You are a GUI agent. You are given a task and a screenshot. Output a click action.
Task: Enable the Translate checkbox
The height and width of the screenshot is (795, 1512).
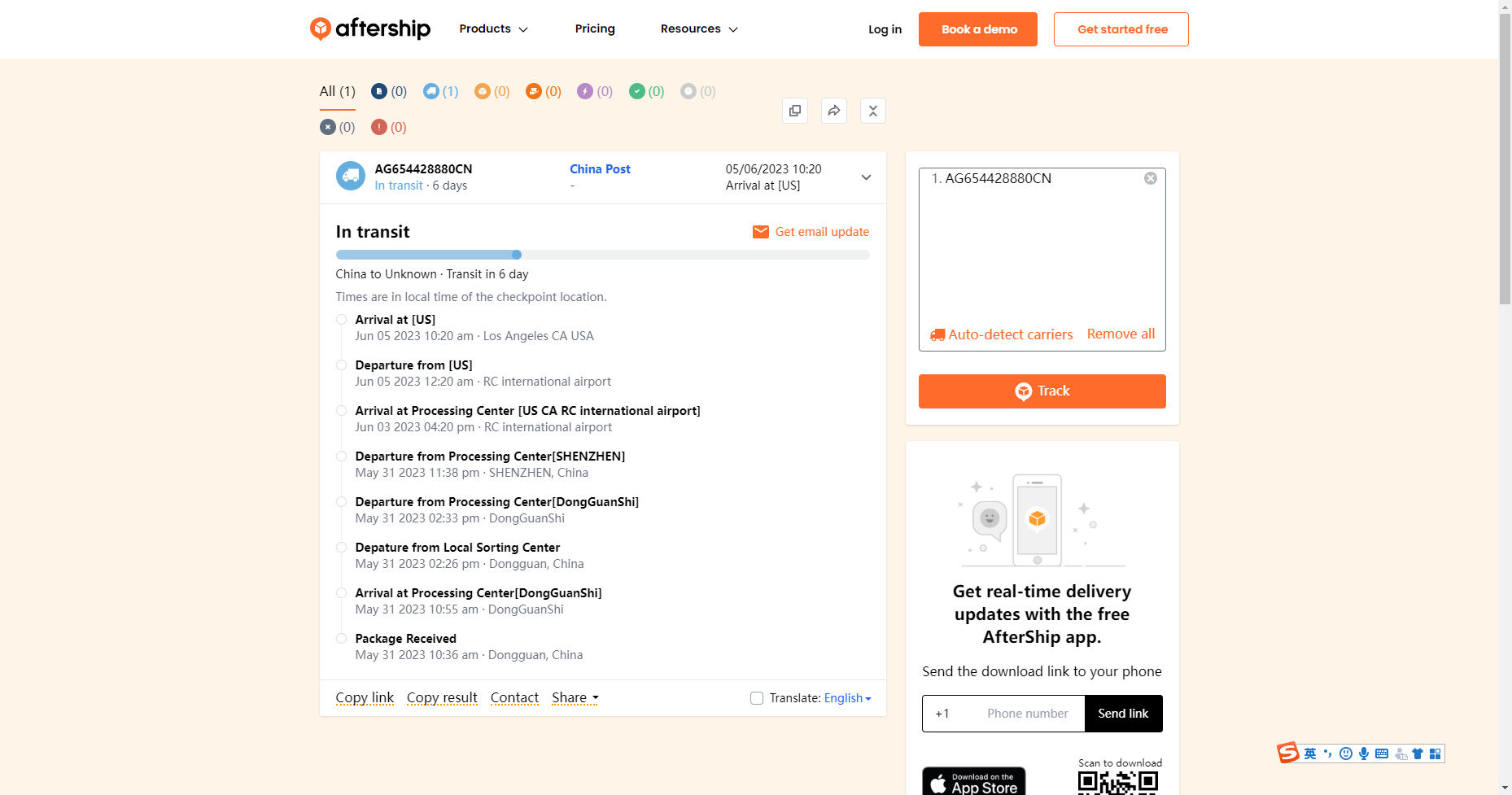pos(757,698)
